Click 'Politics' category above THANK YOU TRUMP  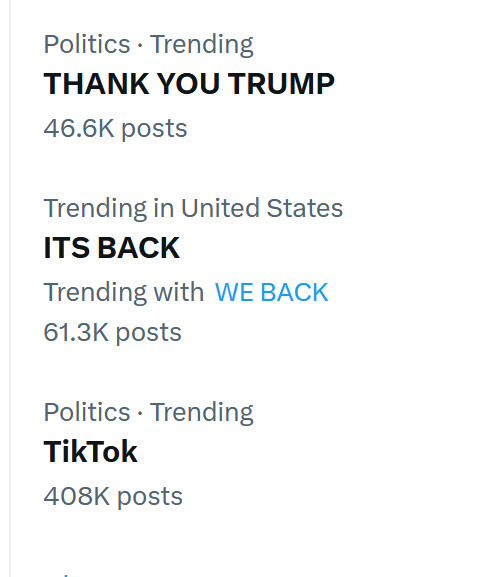tap(87, 44)
